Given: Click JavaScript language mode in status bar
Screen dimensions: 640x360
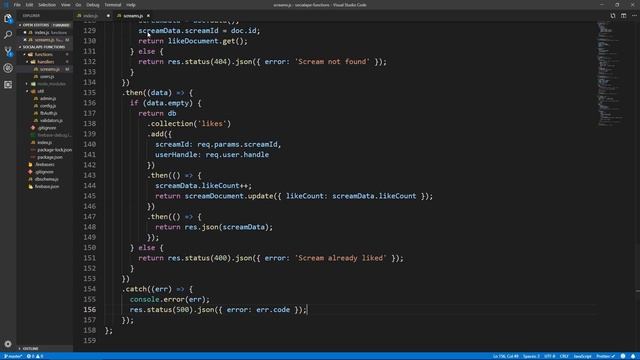Looking at the screenshot, I should click(x=582, y=356).
